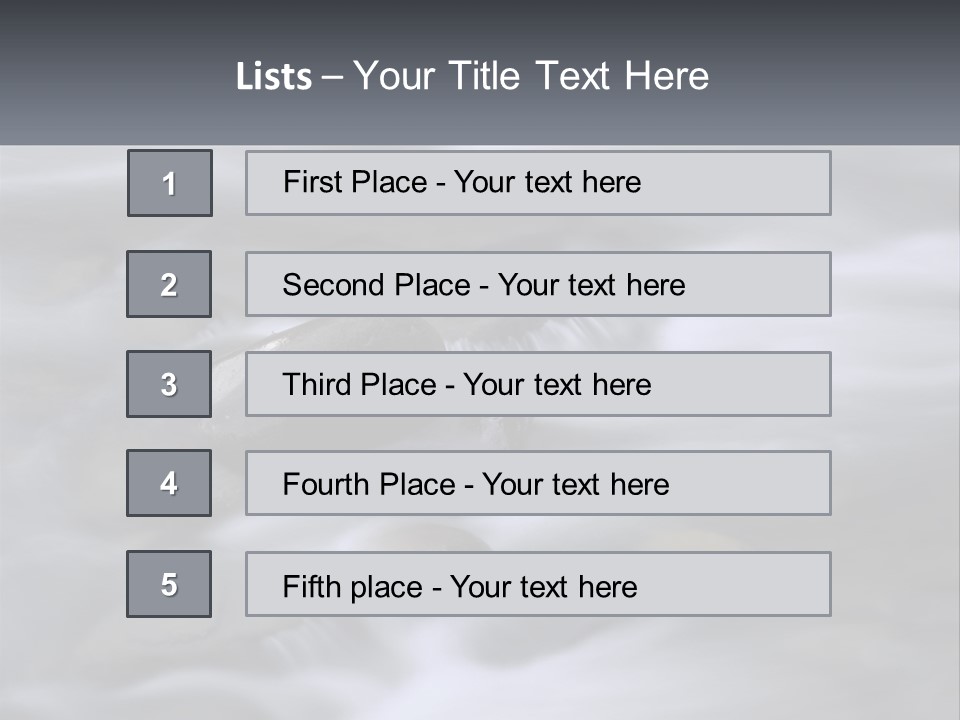Click the words 'Fifth place' in row five
960x720 pixels.
[x=353, y=587]
